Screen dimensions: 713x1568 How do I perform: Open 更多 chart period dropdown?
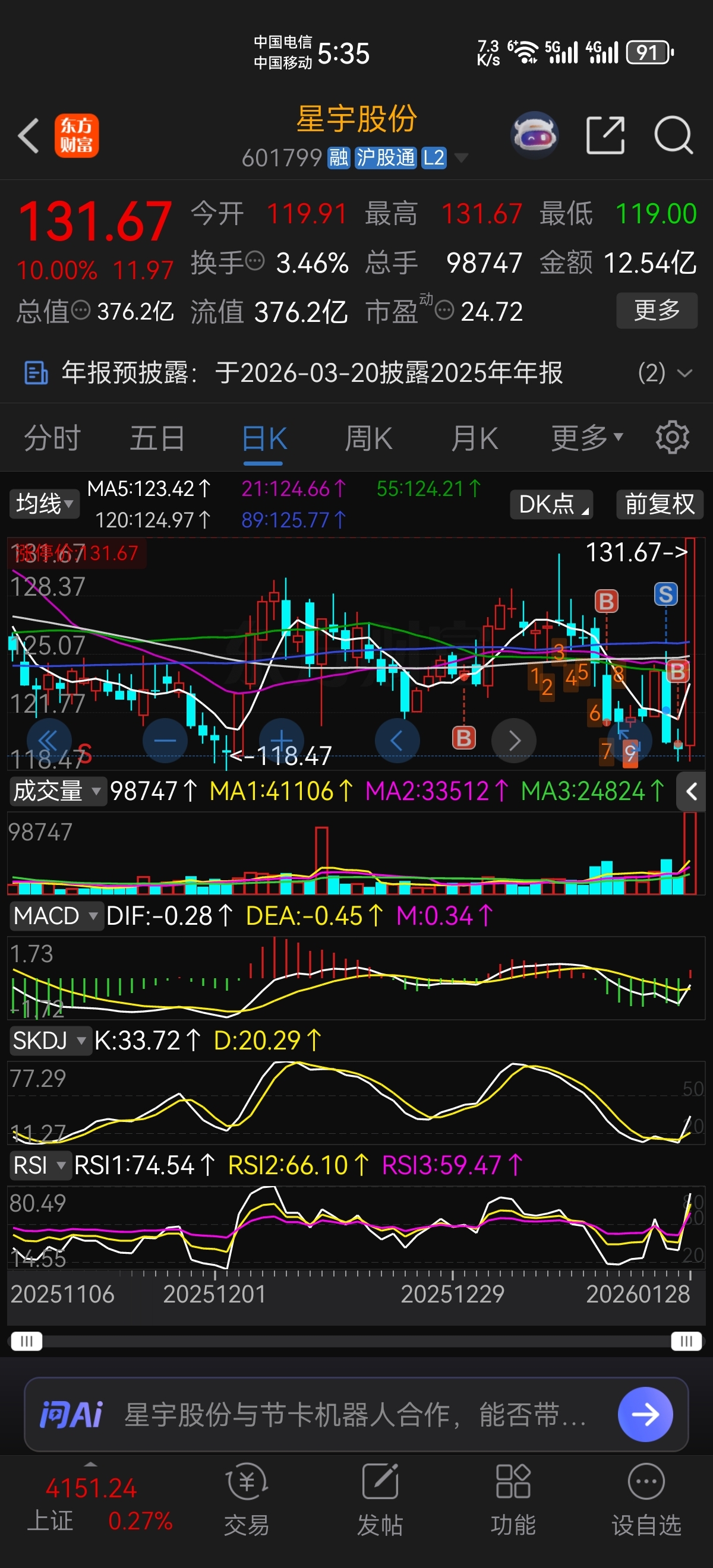coord(587,437)
